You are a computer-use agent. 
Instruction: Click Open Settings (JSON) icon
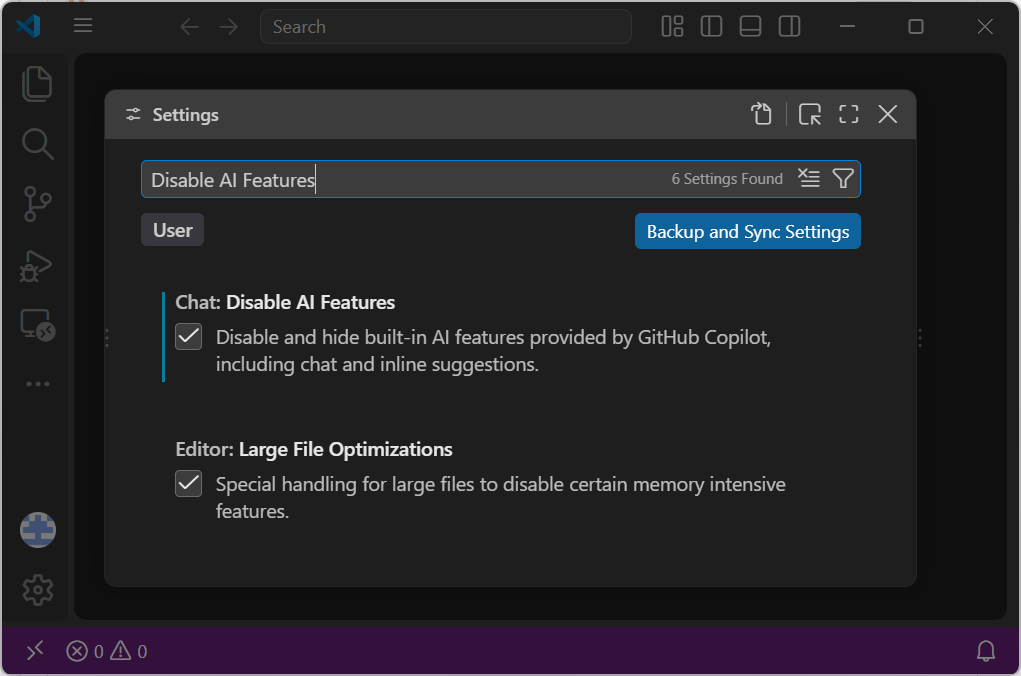click(761, 114)
